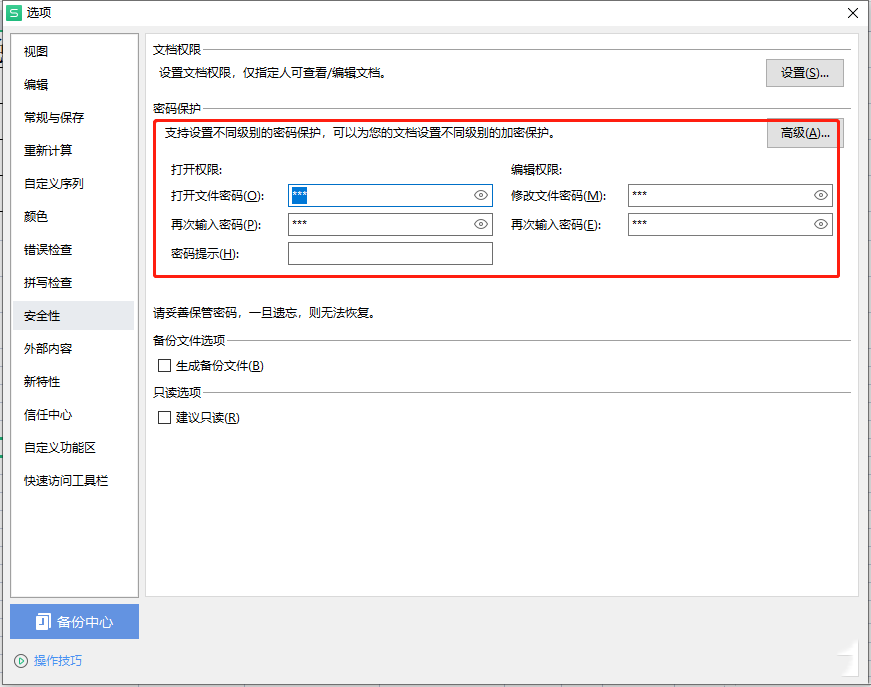Close the 选项 dialog

[853, 13]
